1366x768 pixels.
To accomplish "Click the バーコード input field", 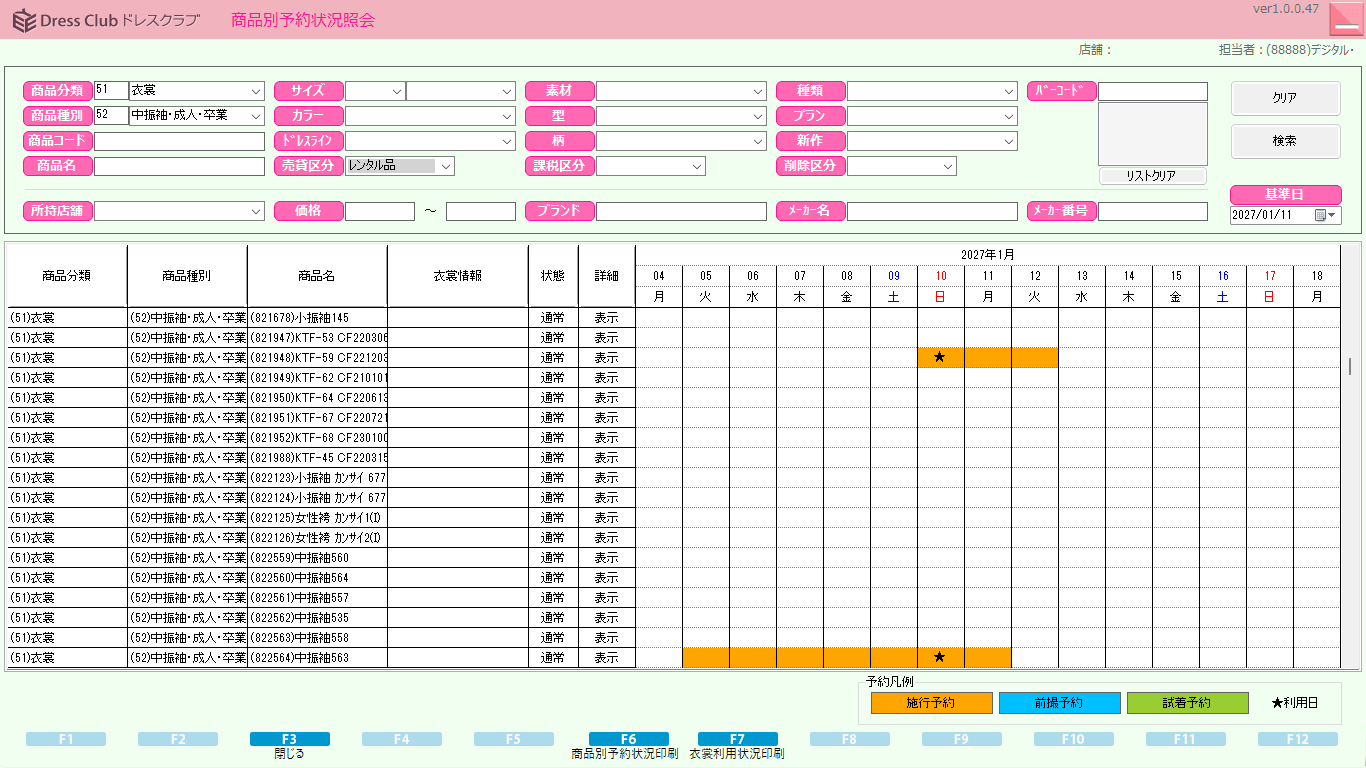I will pyautogui.click(x=1152, y=91).
